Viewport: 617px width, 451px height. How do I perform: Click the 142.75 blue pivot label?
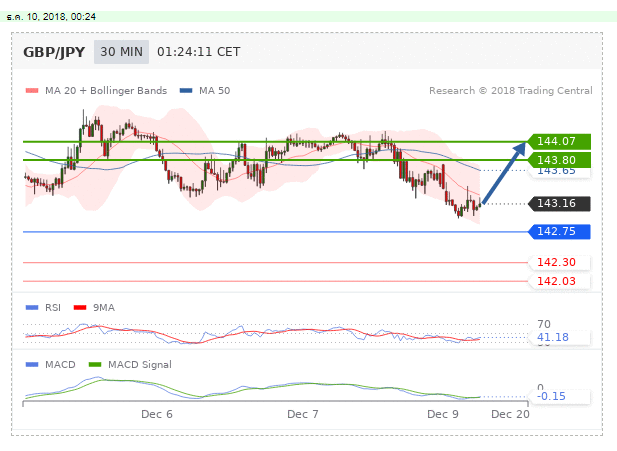(x=559, y=232)
